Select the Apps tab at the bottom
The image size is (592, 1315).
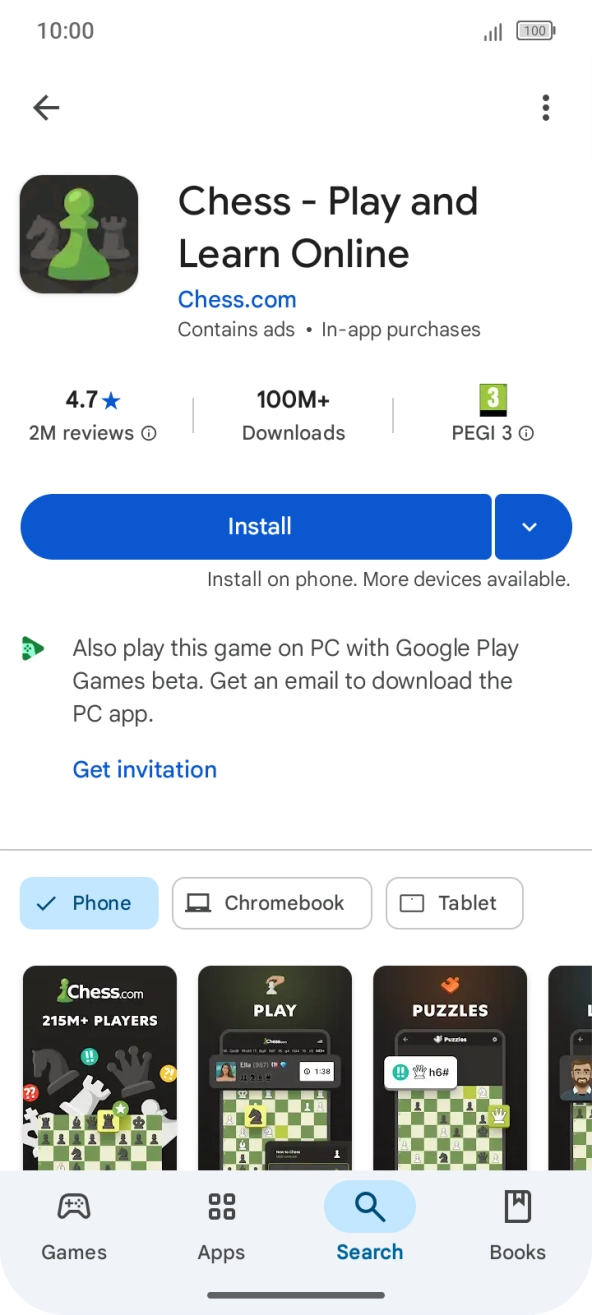(222, 1227)
